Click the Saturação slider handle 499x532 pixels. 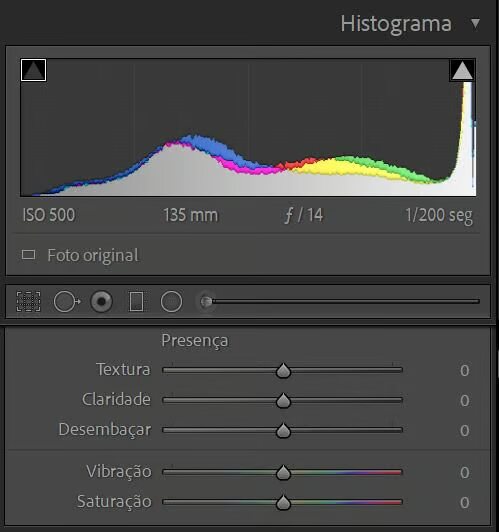click(283, 502)
